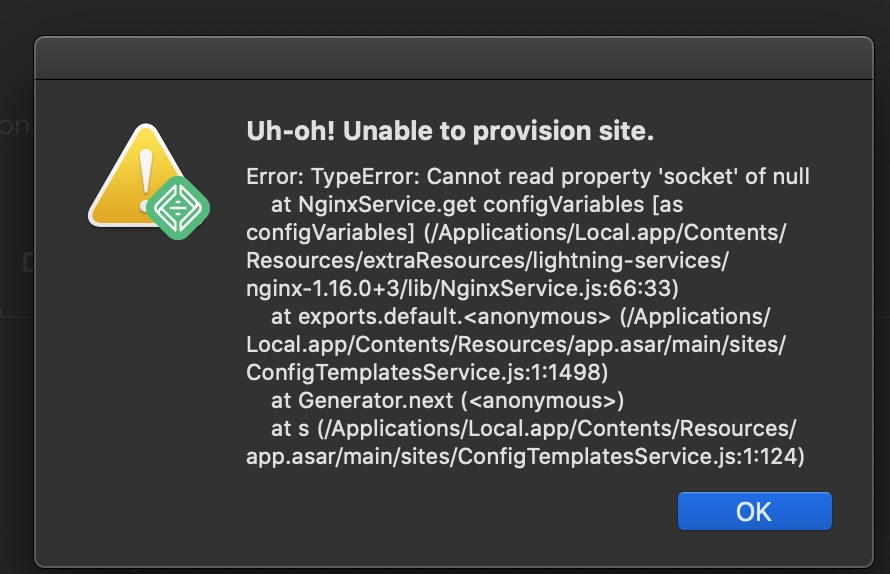This screenshot has height=574, width=890.
Task: Click the blue OK button
Action: tap(754, 511)
